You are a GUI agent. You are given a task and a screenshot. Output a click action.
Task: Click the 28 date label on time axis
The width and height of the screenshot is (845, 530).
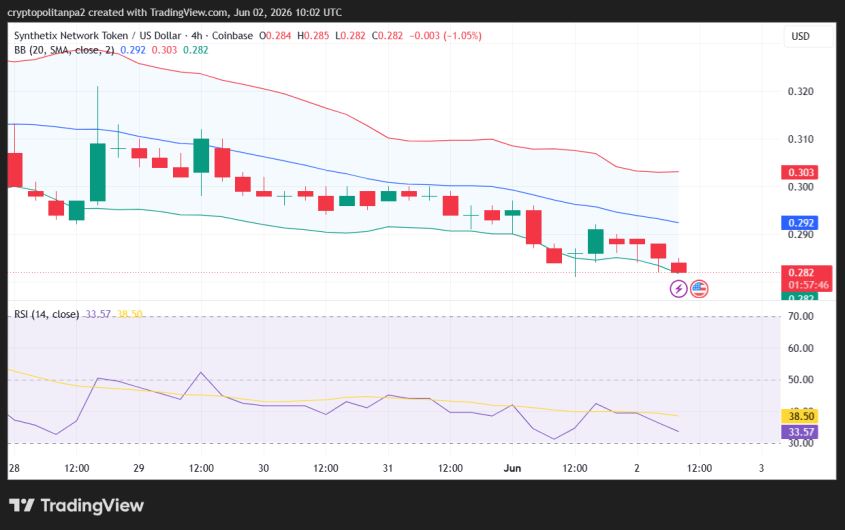[15, 468]
